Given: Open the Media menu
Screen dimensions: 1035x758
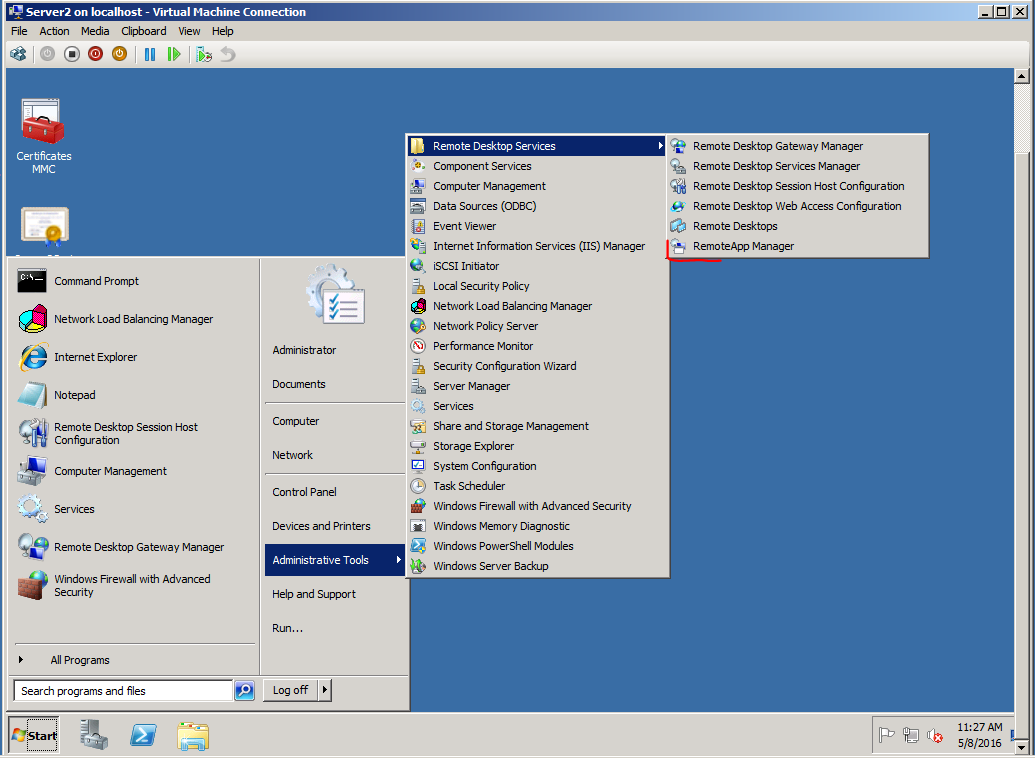Looking at the screenshot, I should (95, 31).
